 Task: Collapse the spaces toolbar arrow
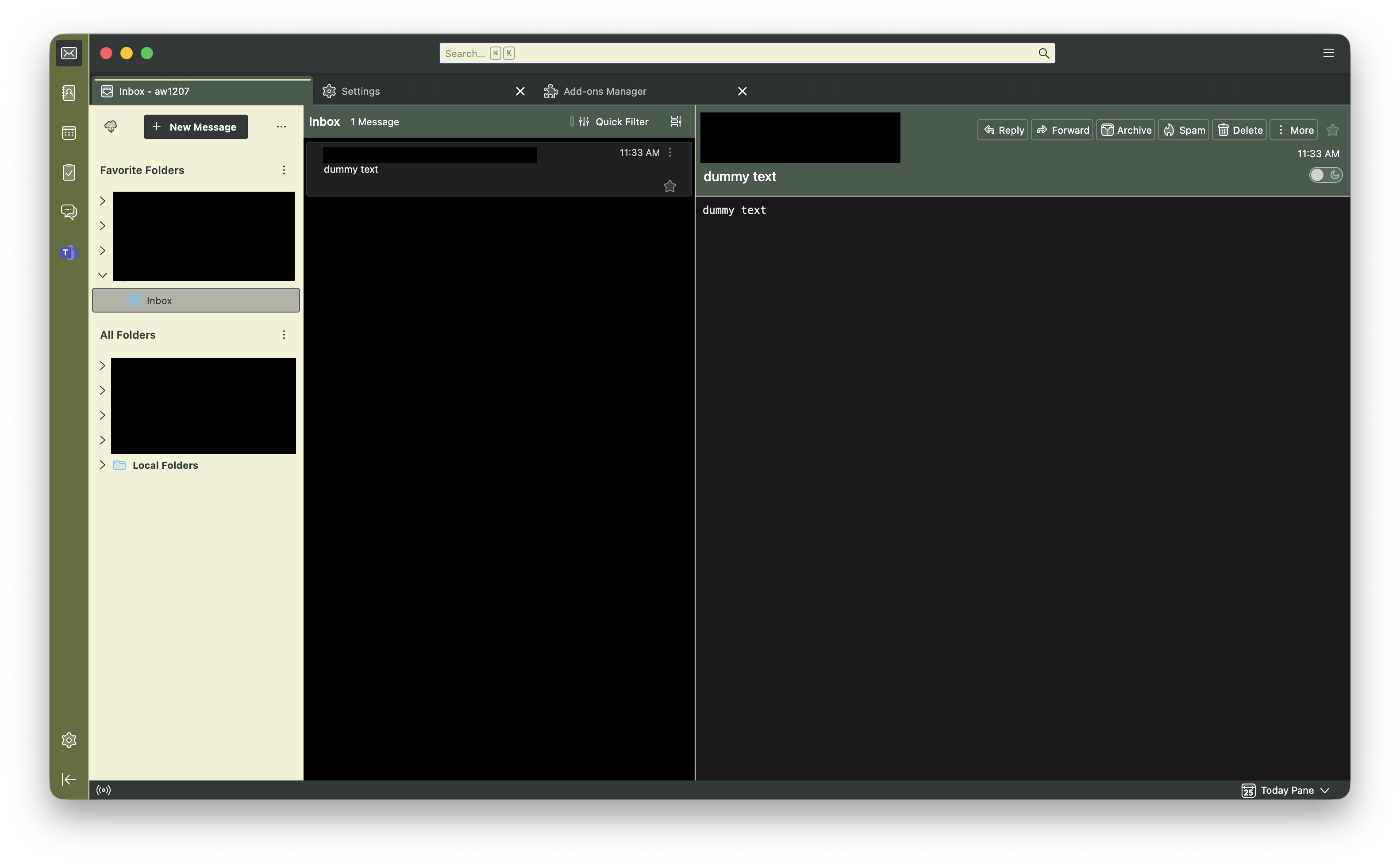pyautogui.click(x=69, y=780)
